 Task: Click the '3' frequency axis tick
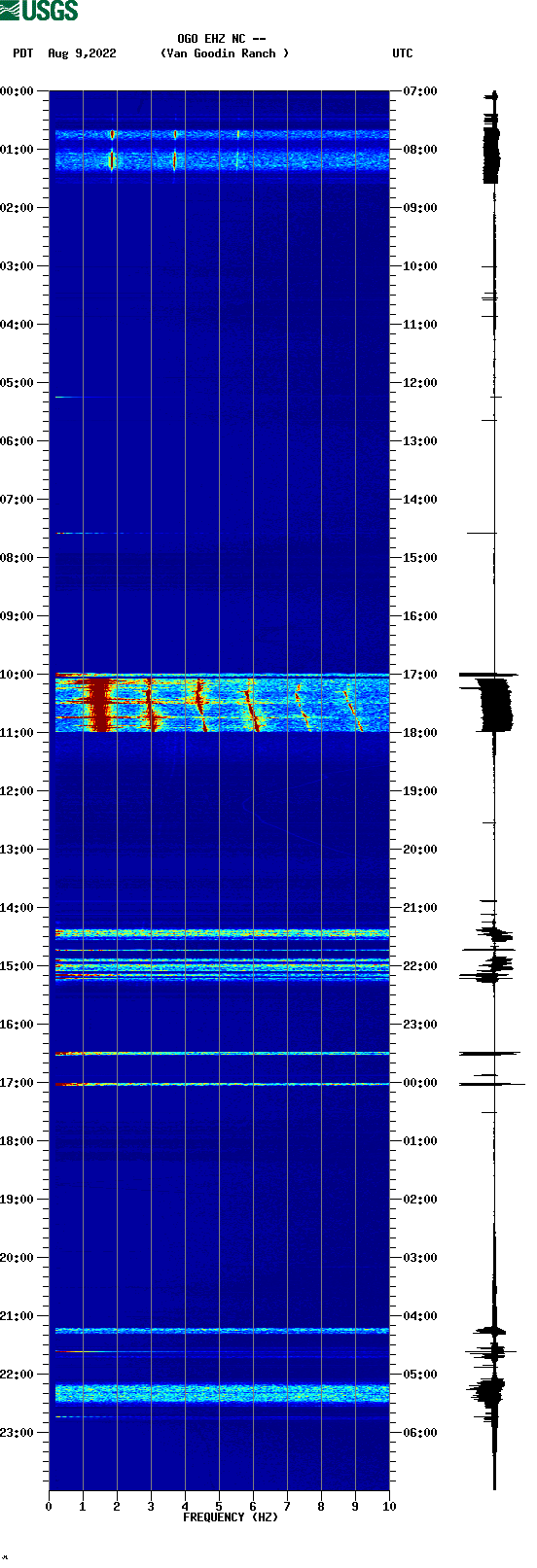click(151, 1507)
